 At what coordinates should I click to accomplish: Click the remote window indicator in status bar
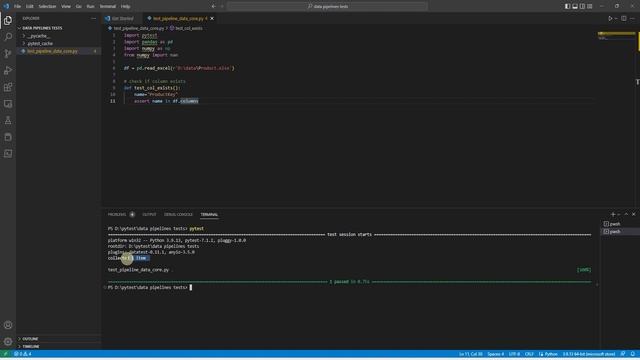pyautogui.click(x=5, y=354)
